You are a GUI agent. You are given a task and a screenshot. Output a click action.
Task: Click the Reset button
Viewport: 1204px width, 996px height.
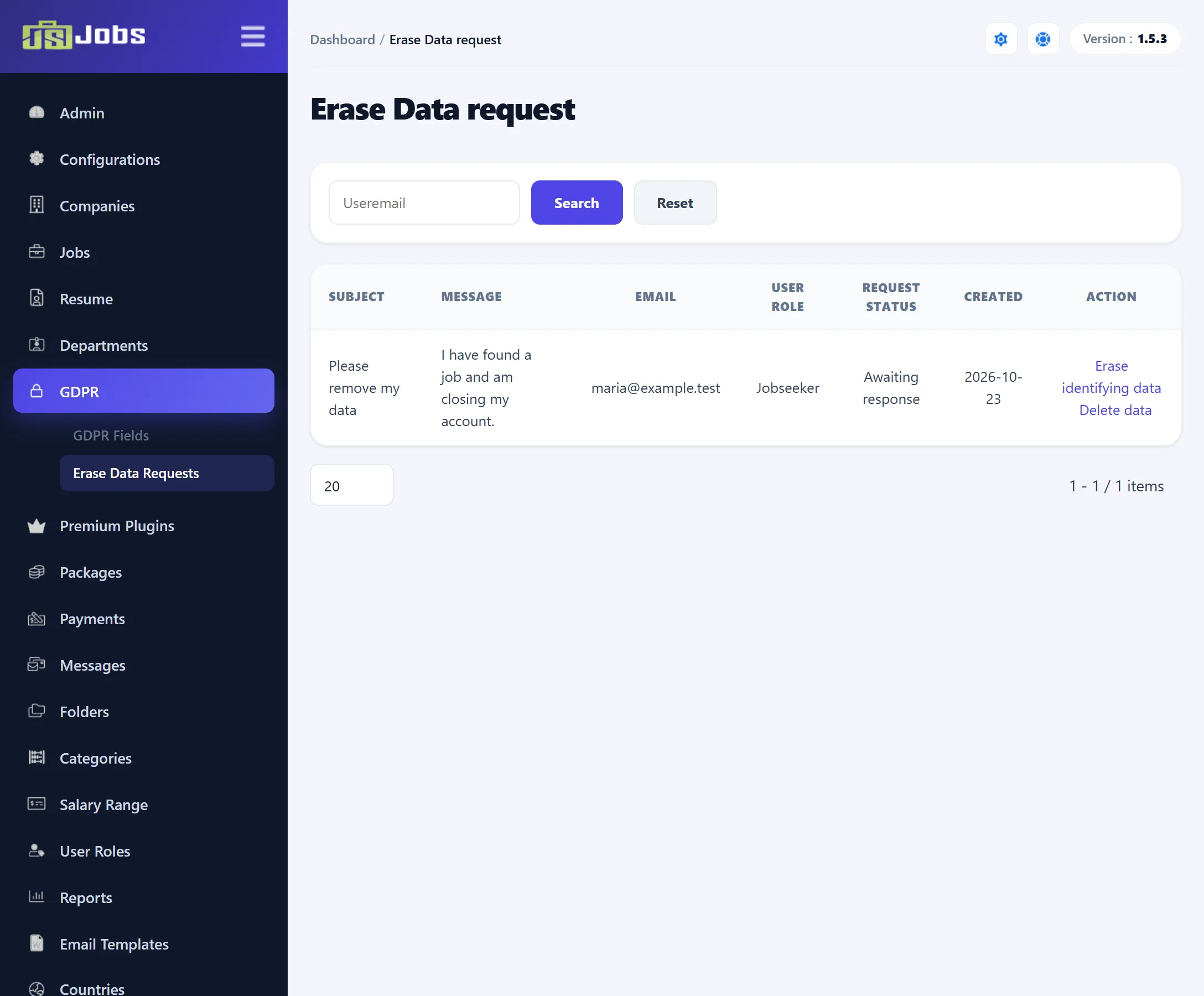(x=675, y=203)
